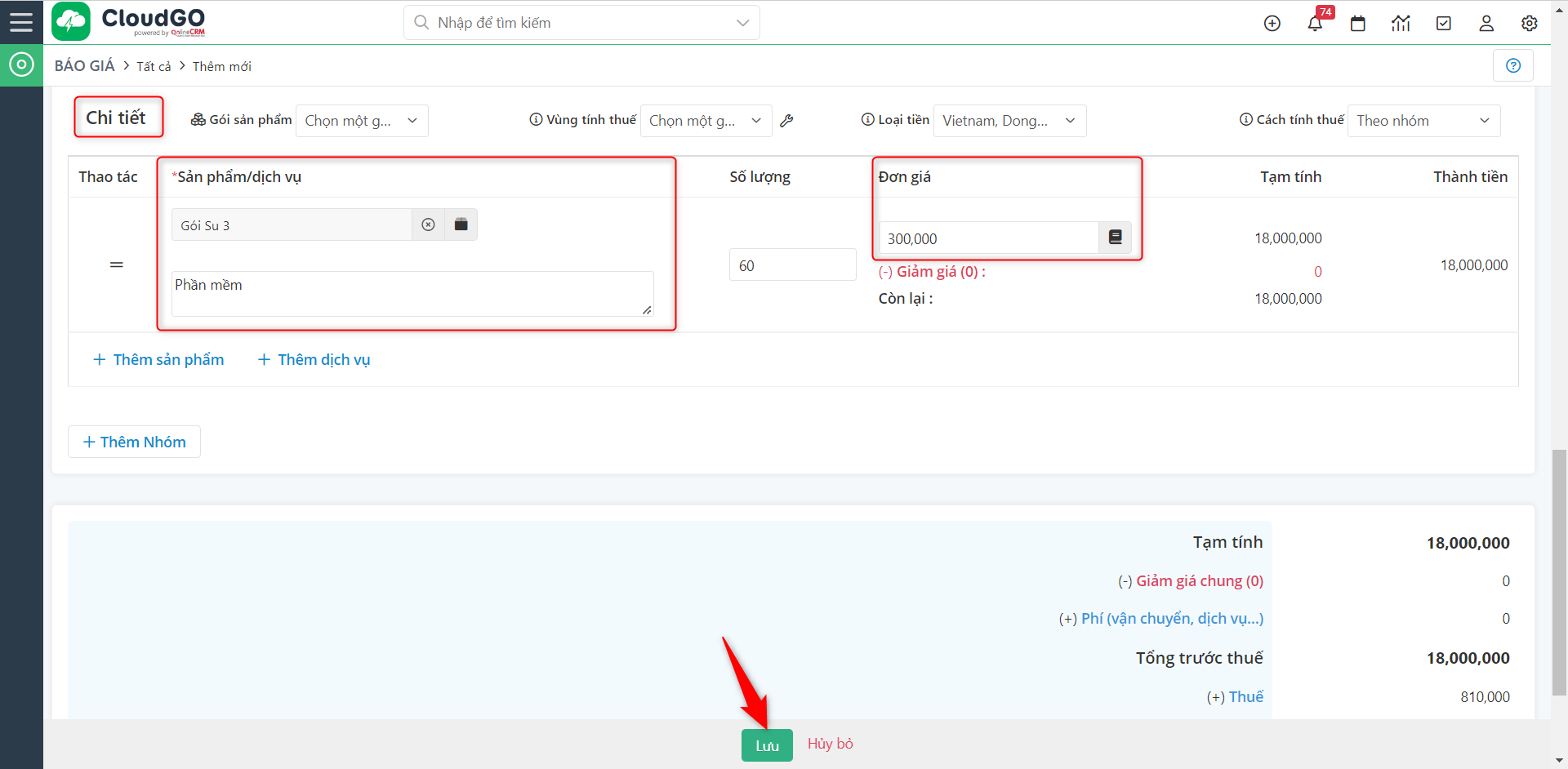The image size is (1568, 769).
Task: Open the price book icon beside unit price
Action: click(x=1115, y=238)
